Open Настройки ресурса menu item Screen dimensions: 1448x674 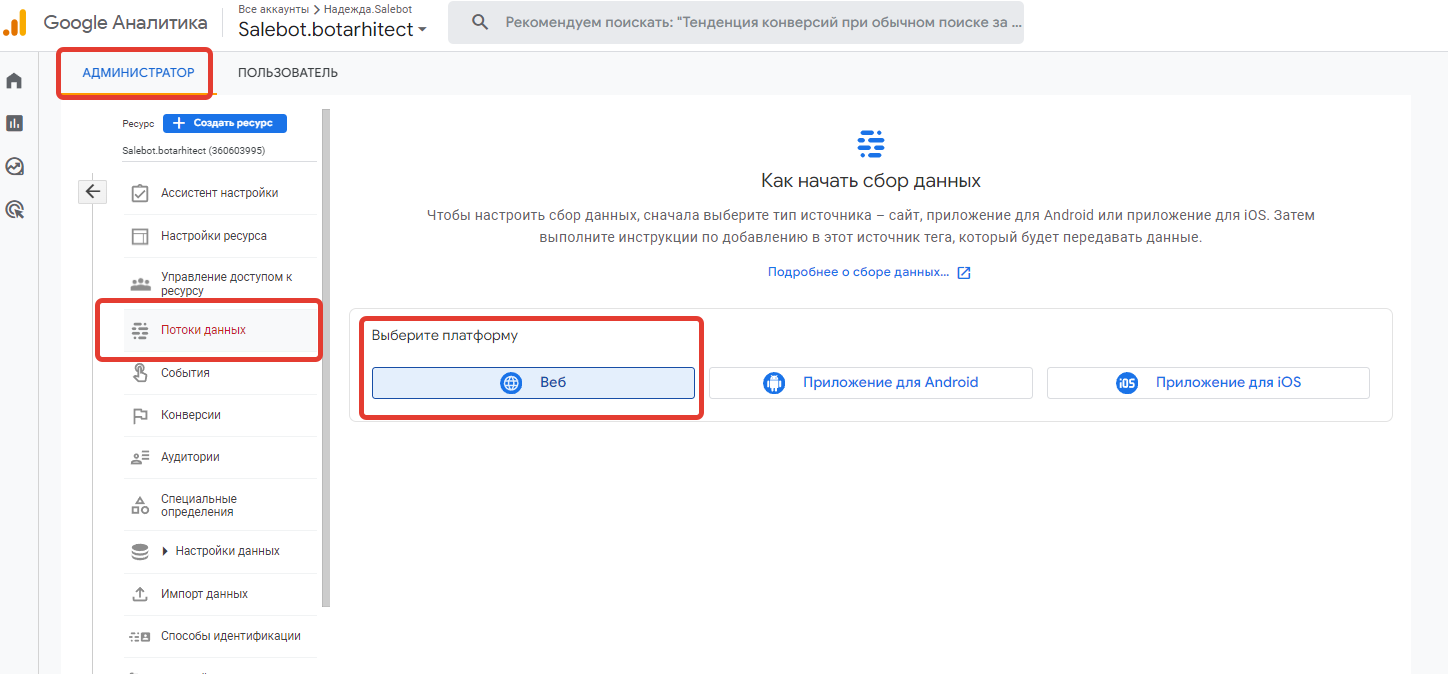[213, 236]
